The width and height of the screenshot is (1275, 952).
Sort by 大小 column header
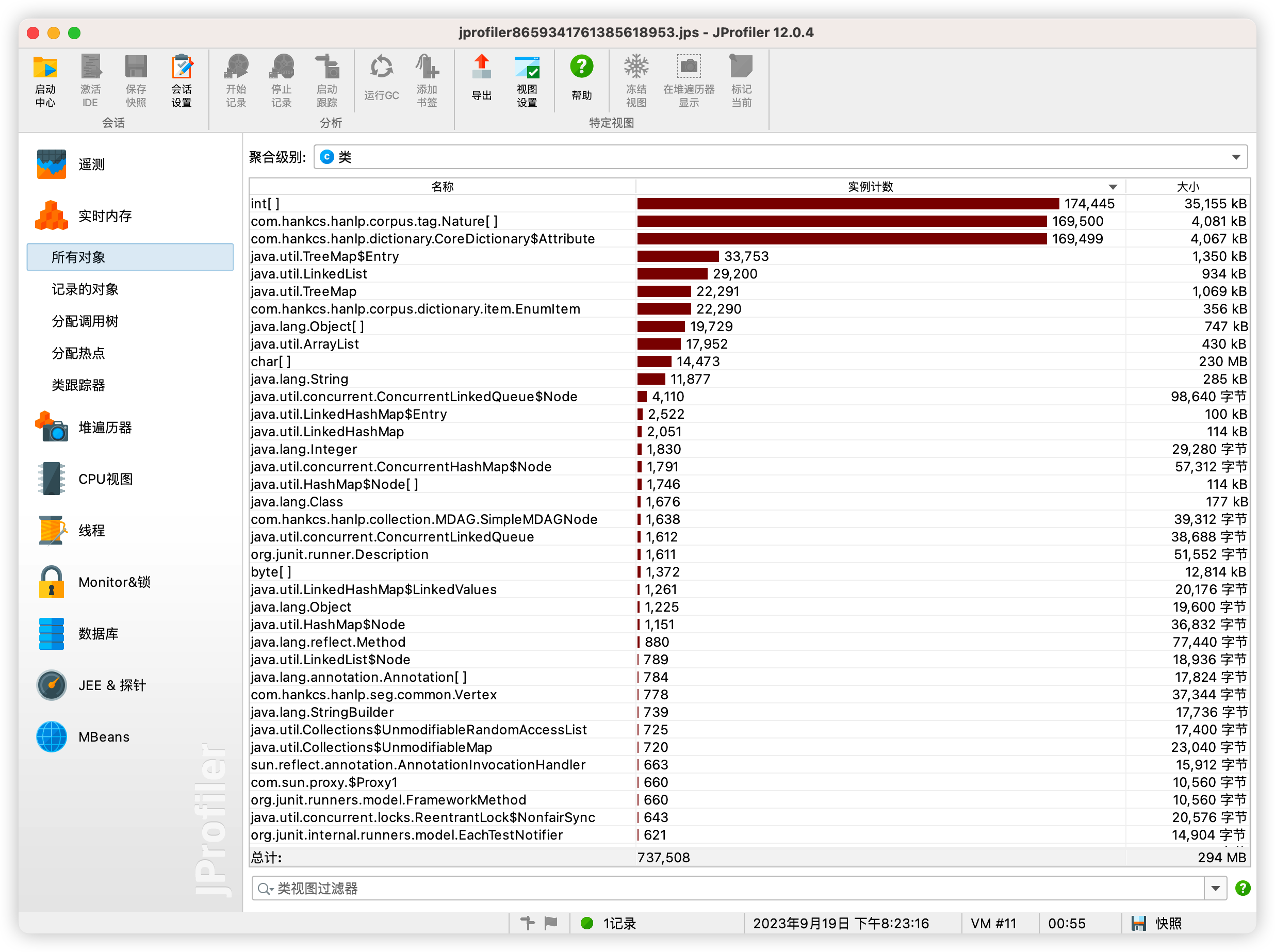click(x=1187, y=187)
